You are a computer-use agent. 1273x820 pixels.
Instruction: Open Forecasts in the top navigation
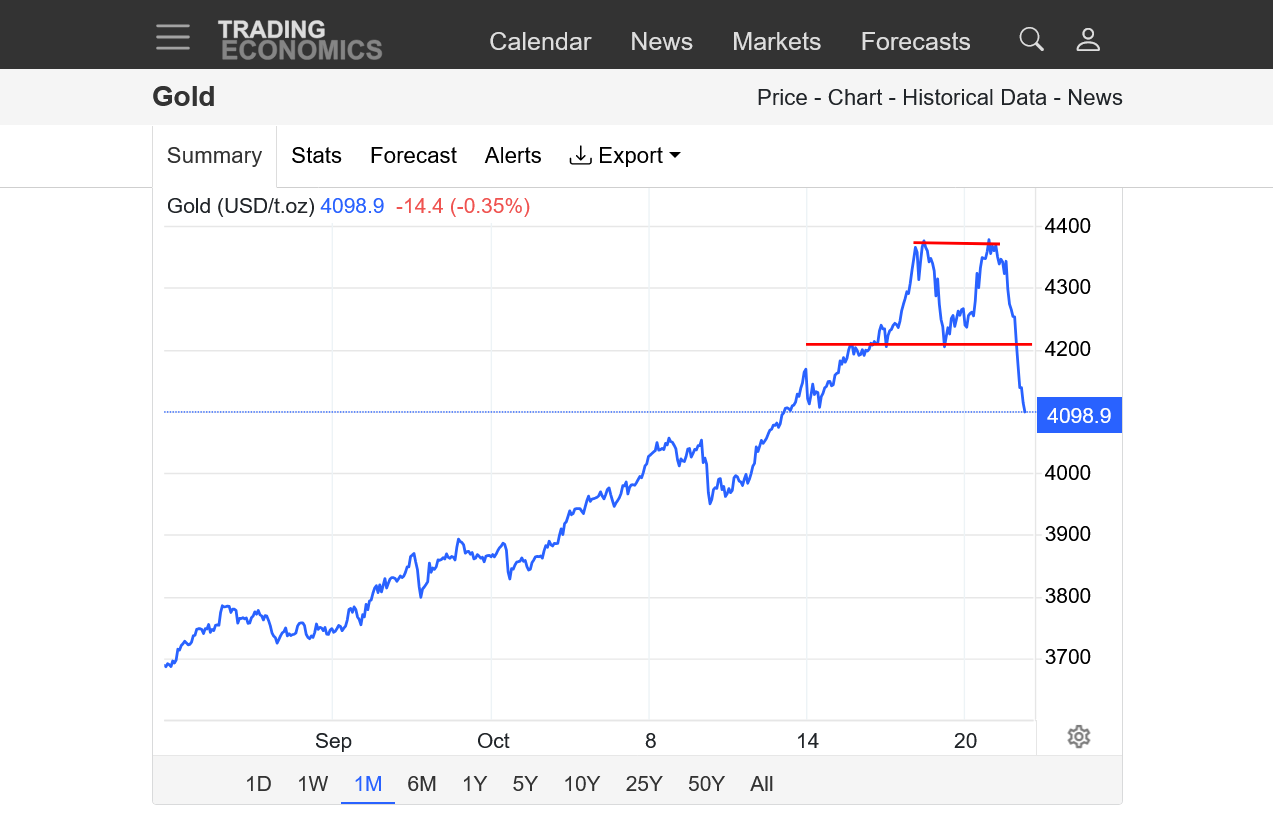[x=915, y=42]
